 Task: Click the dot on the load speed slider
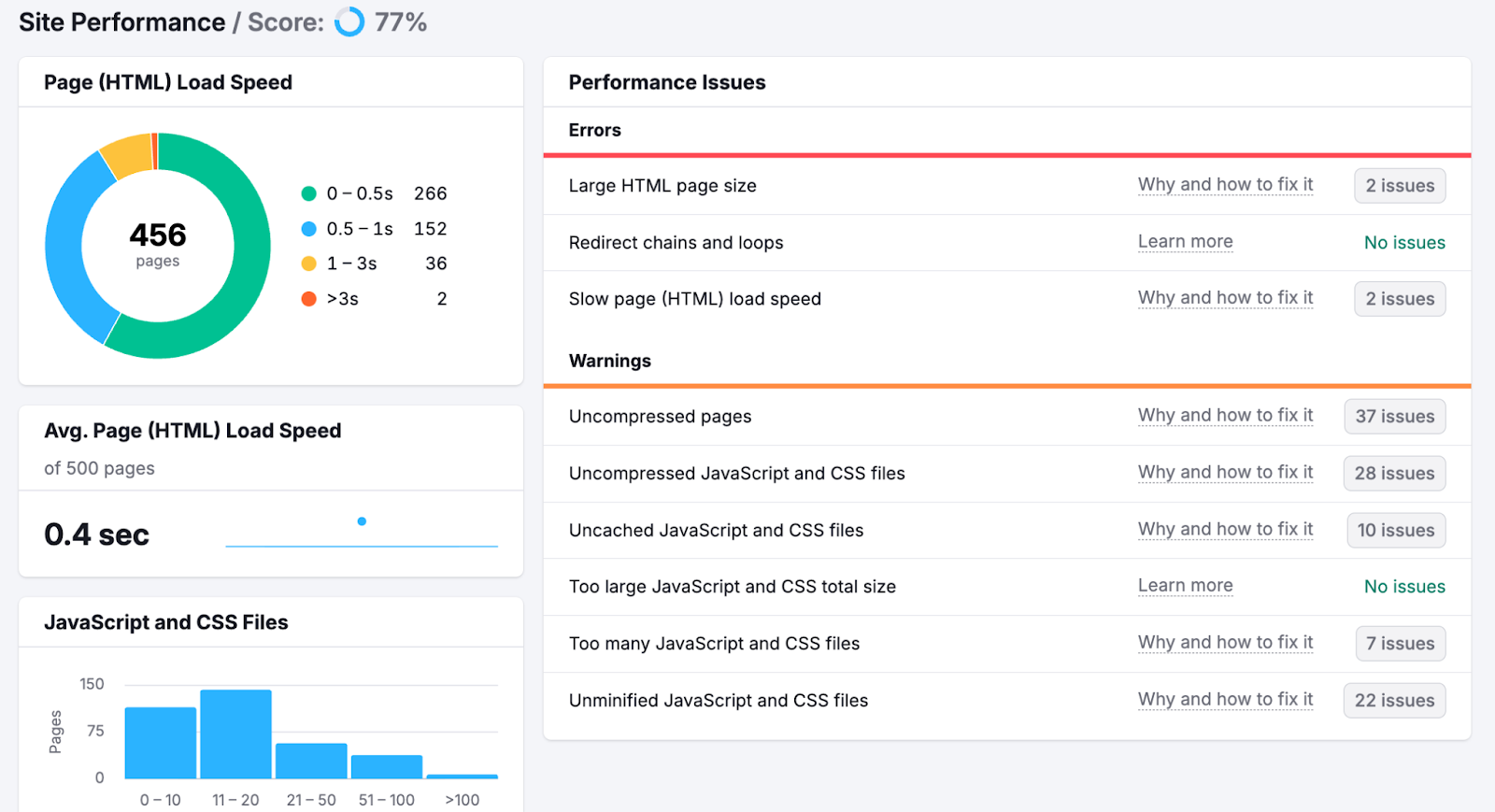click(x=363, y=521)
